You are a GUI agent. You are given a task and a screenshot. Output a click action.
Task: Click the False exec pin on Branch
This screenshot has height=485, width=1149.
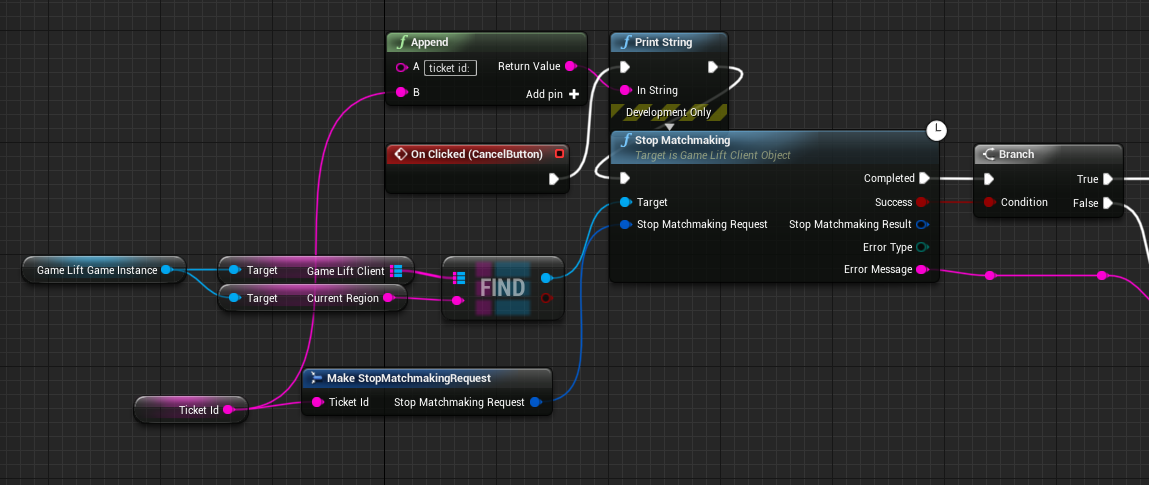tap(1108, 203)
